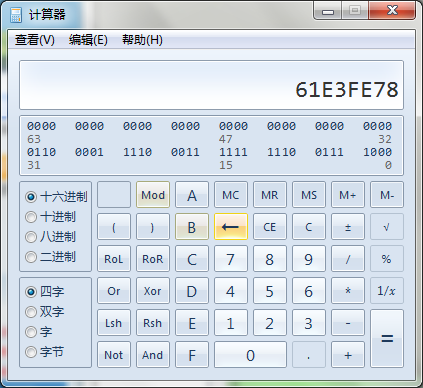Screen dimensions: 423x388
Task: Click the C clear button next to CE
Action: (x=309, y=227)
